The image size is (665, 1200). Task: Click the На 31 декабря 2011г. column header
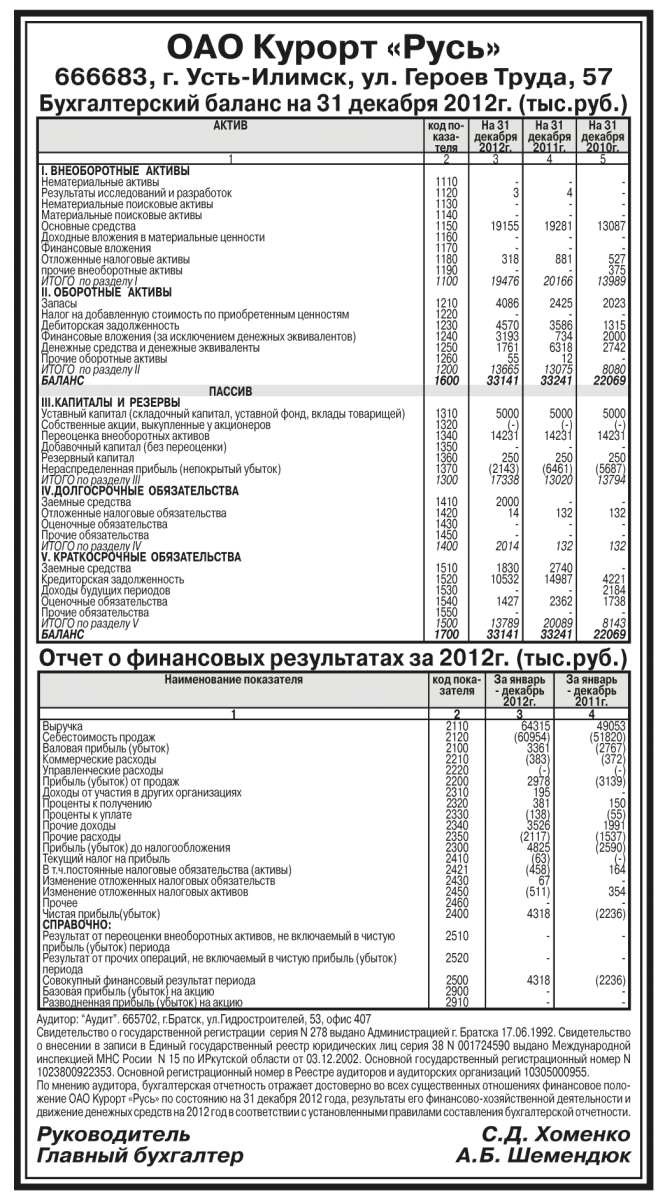pos(549,136)
